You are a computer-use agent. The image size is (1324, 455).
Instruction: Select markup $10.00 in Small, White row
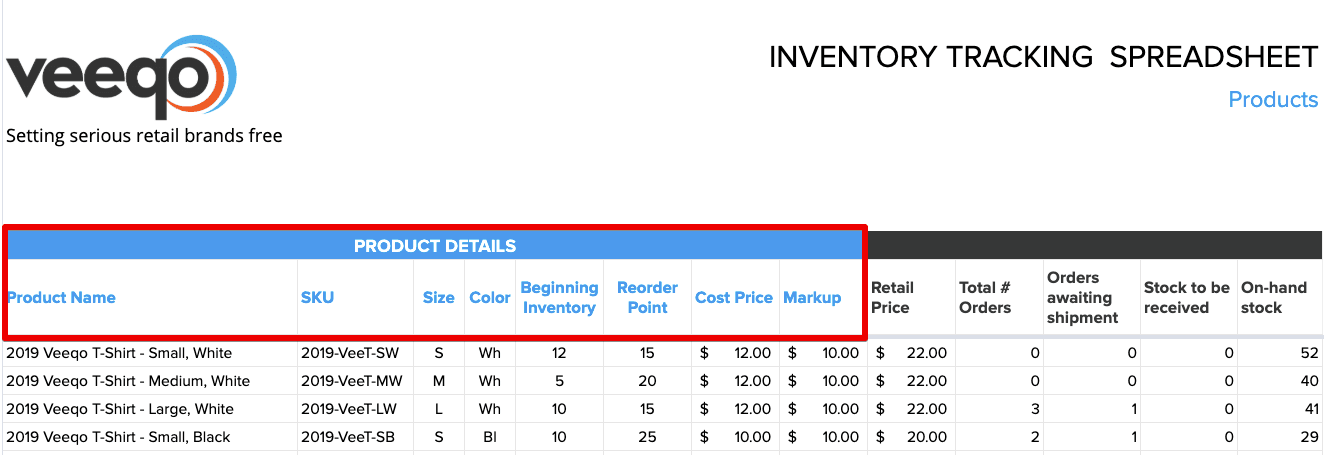[x=823, y=353]
